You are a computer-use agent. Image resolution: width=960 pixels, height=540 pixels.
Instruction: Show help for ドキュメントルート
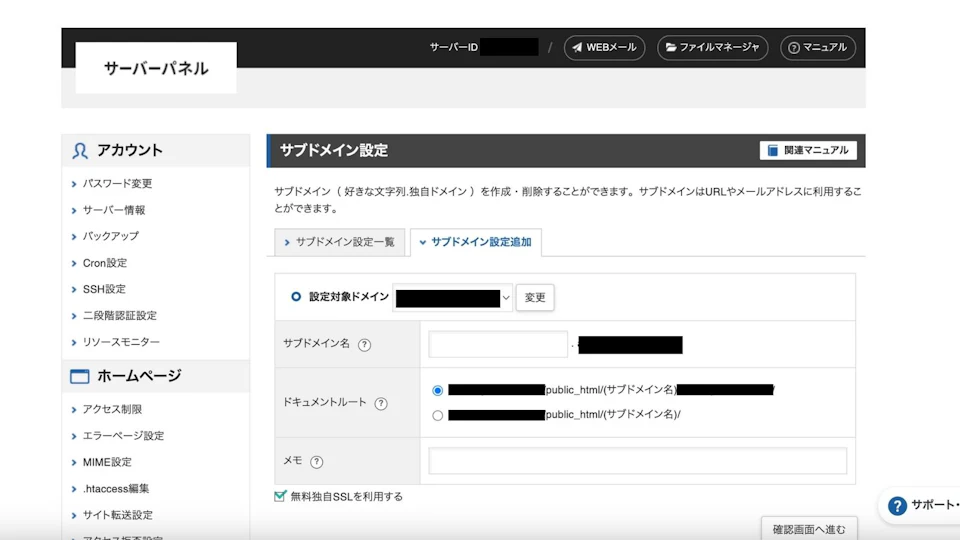click(381, 403)
